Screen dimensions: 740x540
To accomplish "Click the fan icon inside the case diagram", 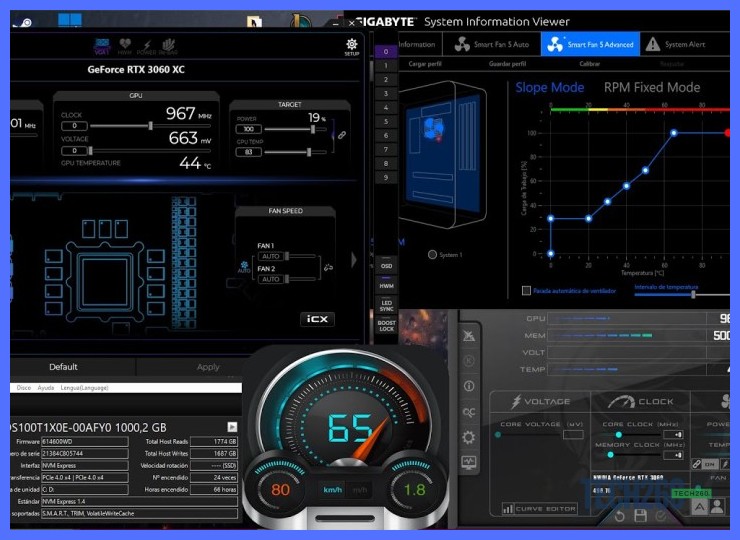I will pos(434,128).
